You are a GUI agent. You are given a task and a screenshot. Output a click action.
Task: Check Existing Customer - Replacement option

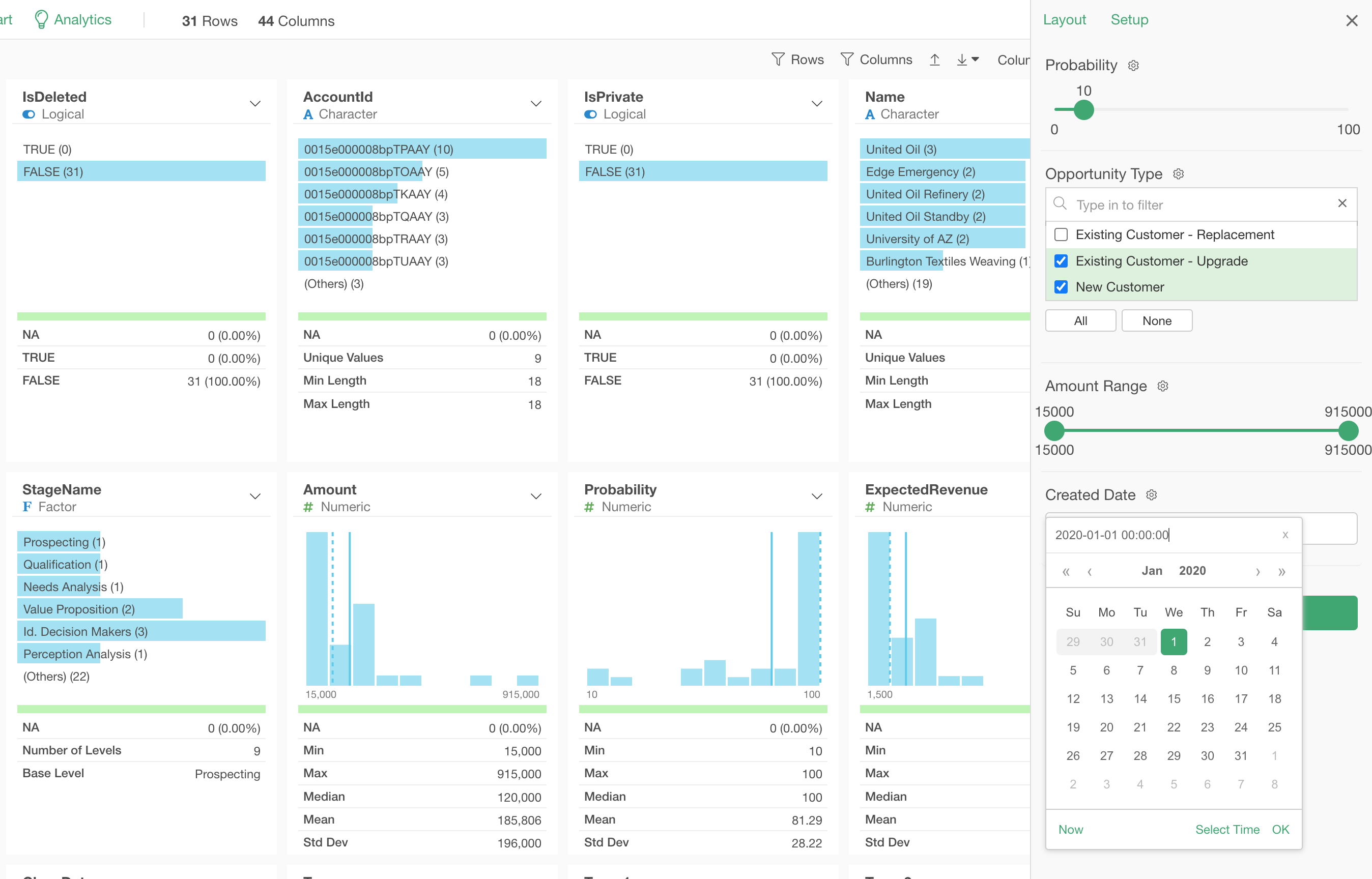pyautogui.click(x=1061, y=235)
